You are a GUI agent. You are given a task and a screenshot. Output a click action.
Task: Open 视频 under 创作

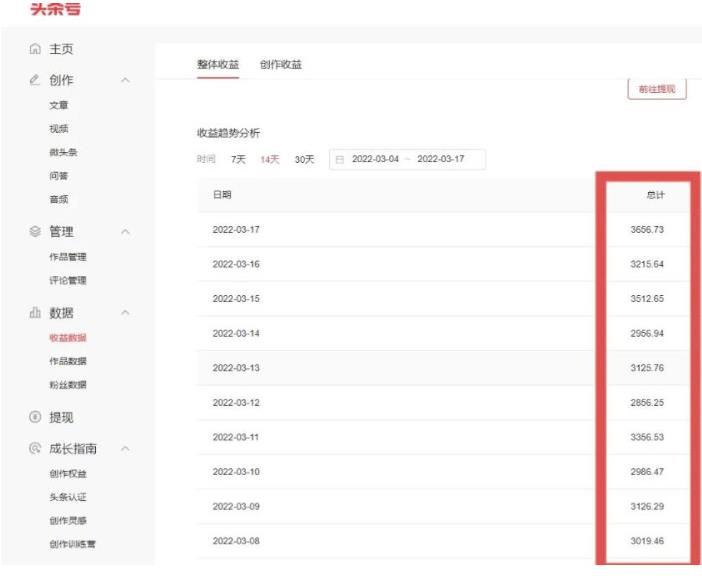tap(59, 129)
